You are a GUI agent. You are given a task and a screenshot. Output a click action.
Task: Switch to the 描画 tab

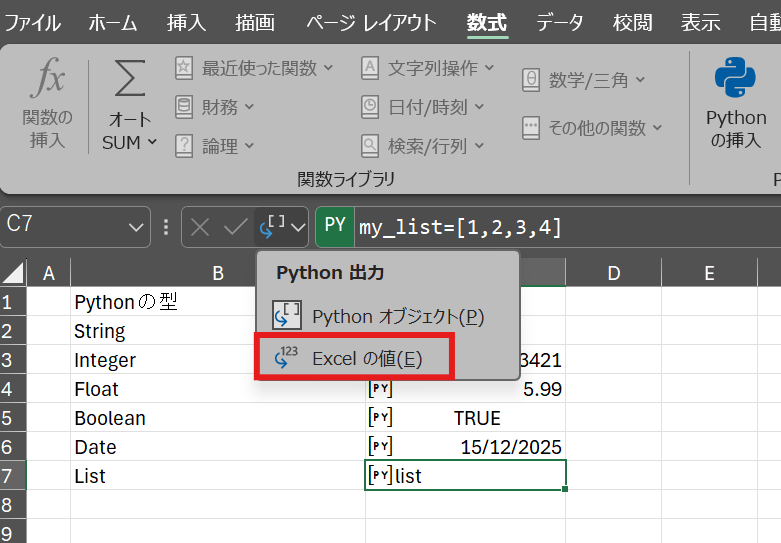tap(255, 23)
